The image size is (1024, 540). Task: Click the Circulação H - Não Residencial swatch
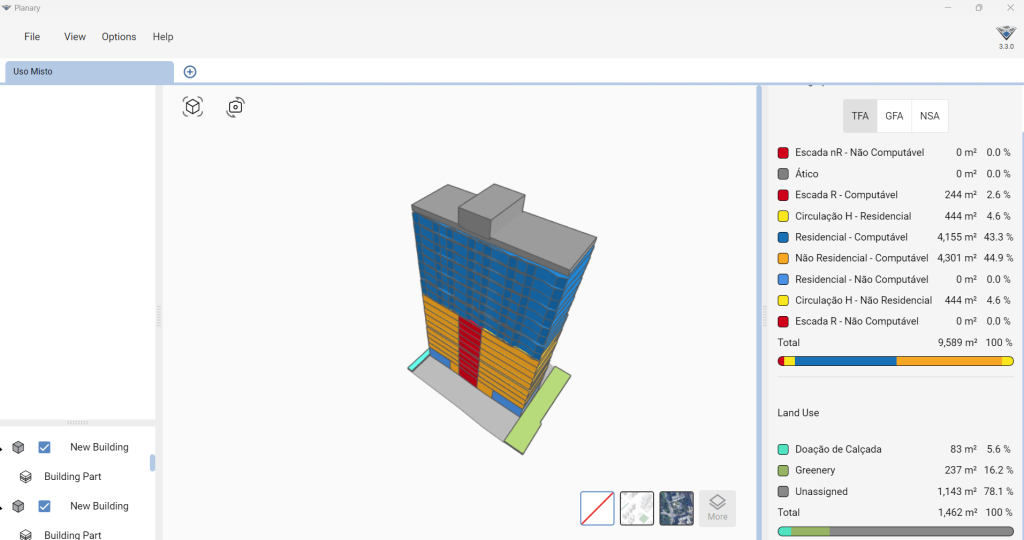tap(783, 300)
